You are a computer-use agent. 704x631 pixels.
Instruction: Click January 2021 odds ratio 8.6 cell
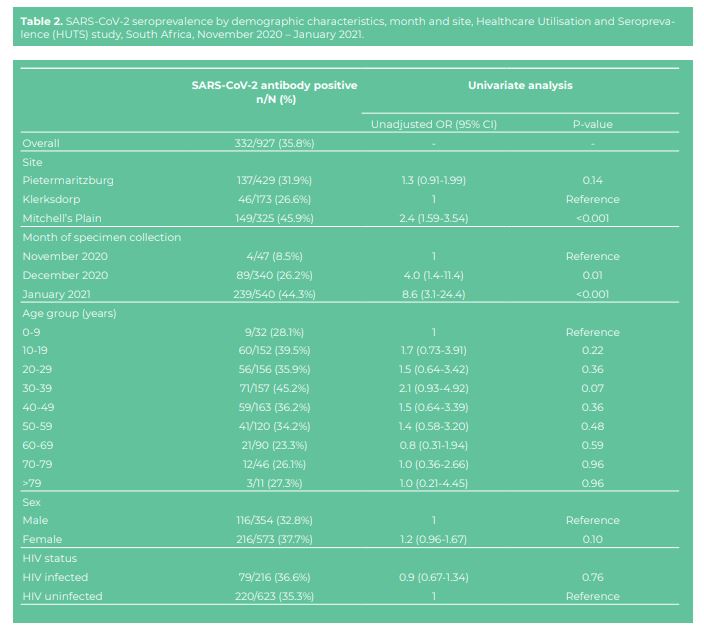(433, 295)
